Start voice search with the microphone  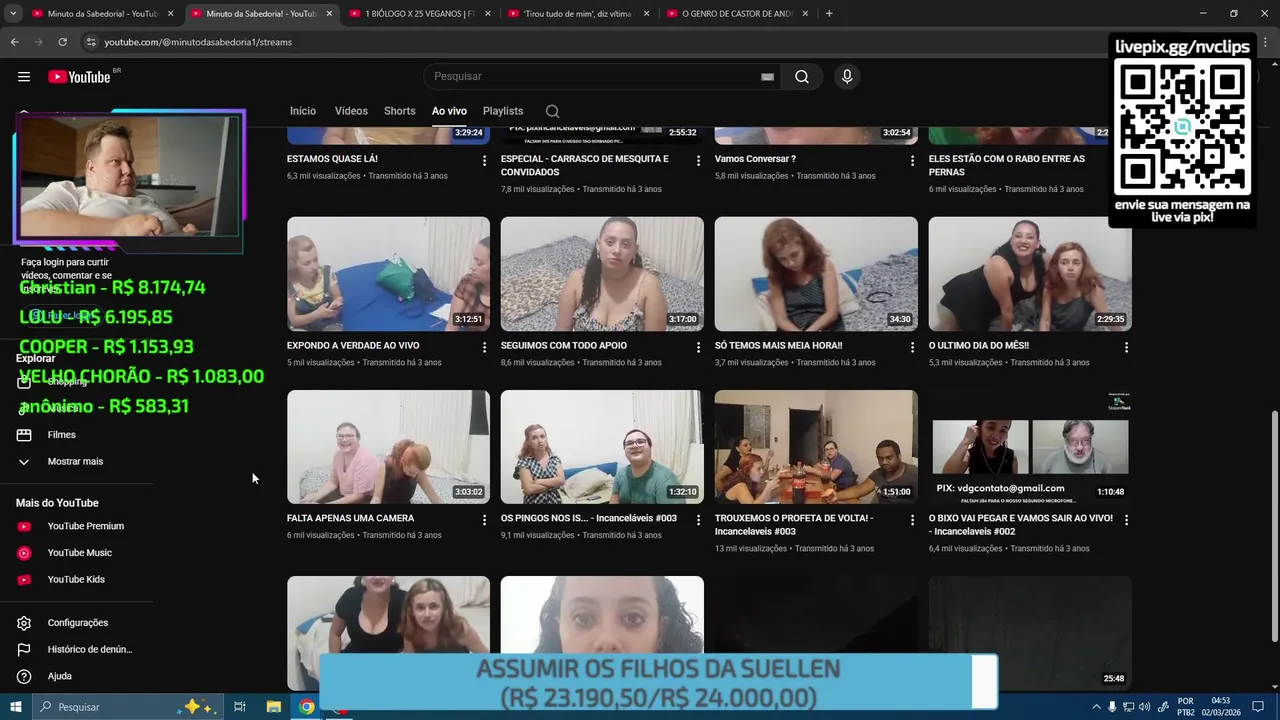pos(847,77)
